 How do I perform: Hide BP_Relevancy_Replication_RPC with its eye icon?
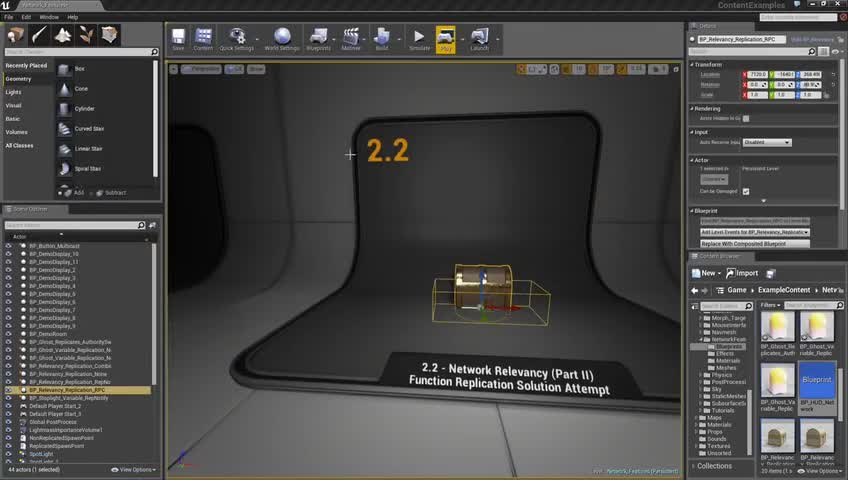pos(8,390)
